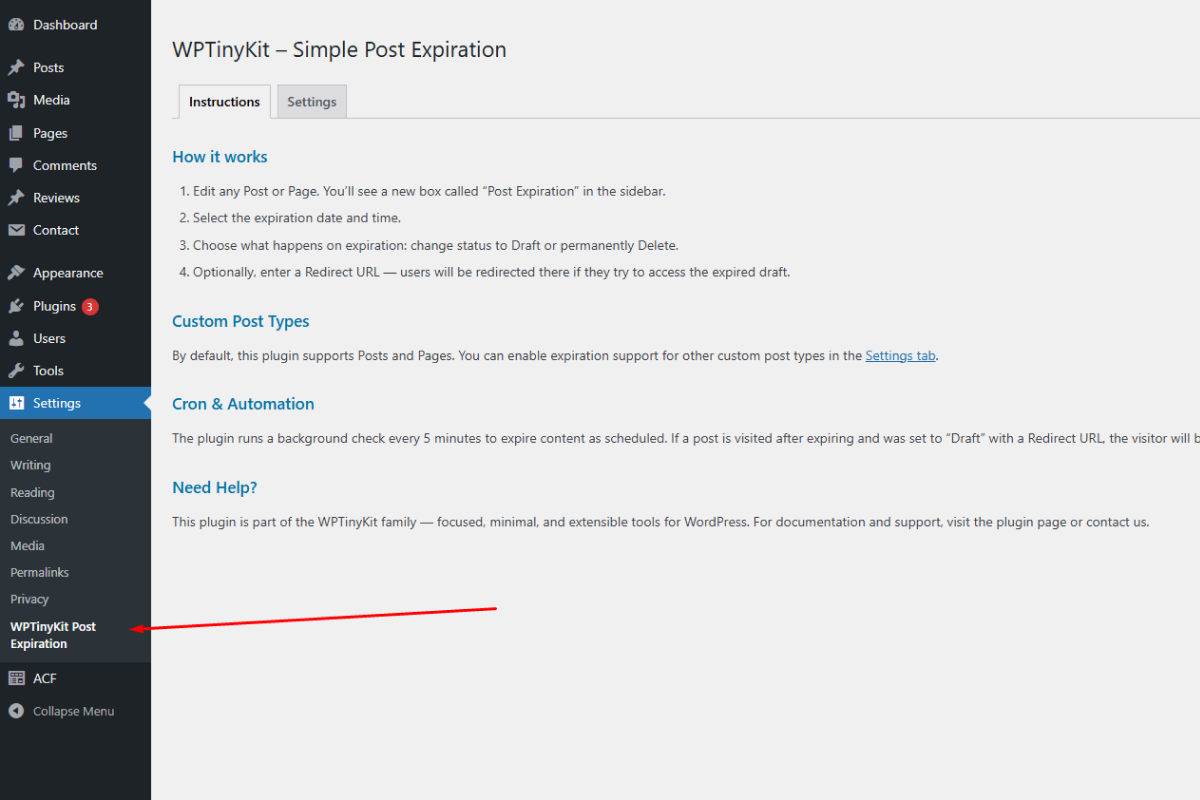Open Reading settings submenu
The width and height of the screenshot is (1200, 800).
(32, 492)
